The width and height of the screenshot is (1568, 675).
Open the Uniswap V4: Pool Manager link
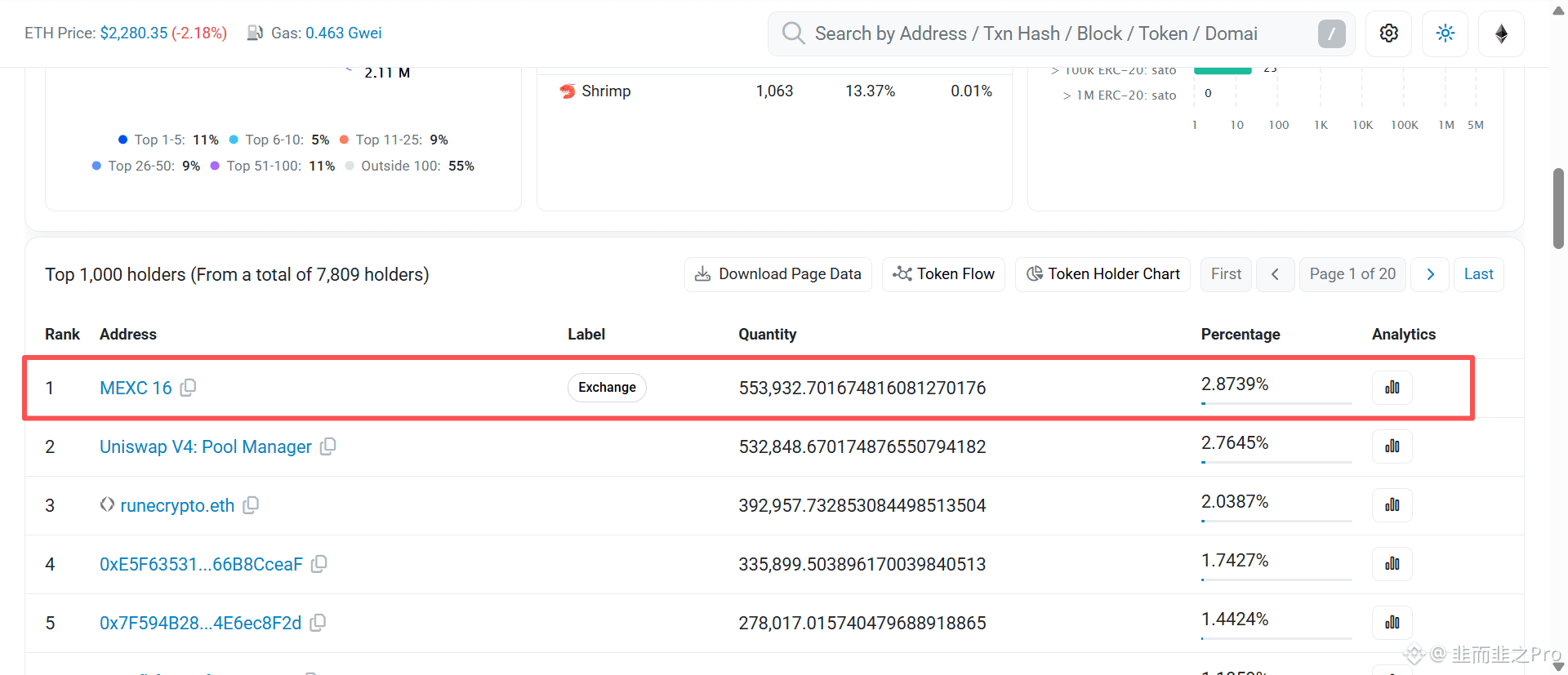pos(206,446)
